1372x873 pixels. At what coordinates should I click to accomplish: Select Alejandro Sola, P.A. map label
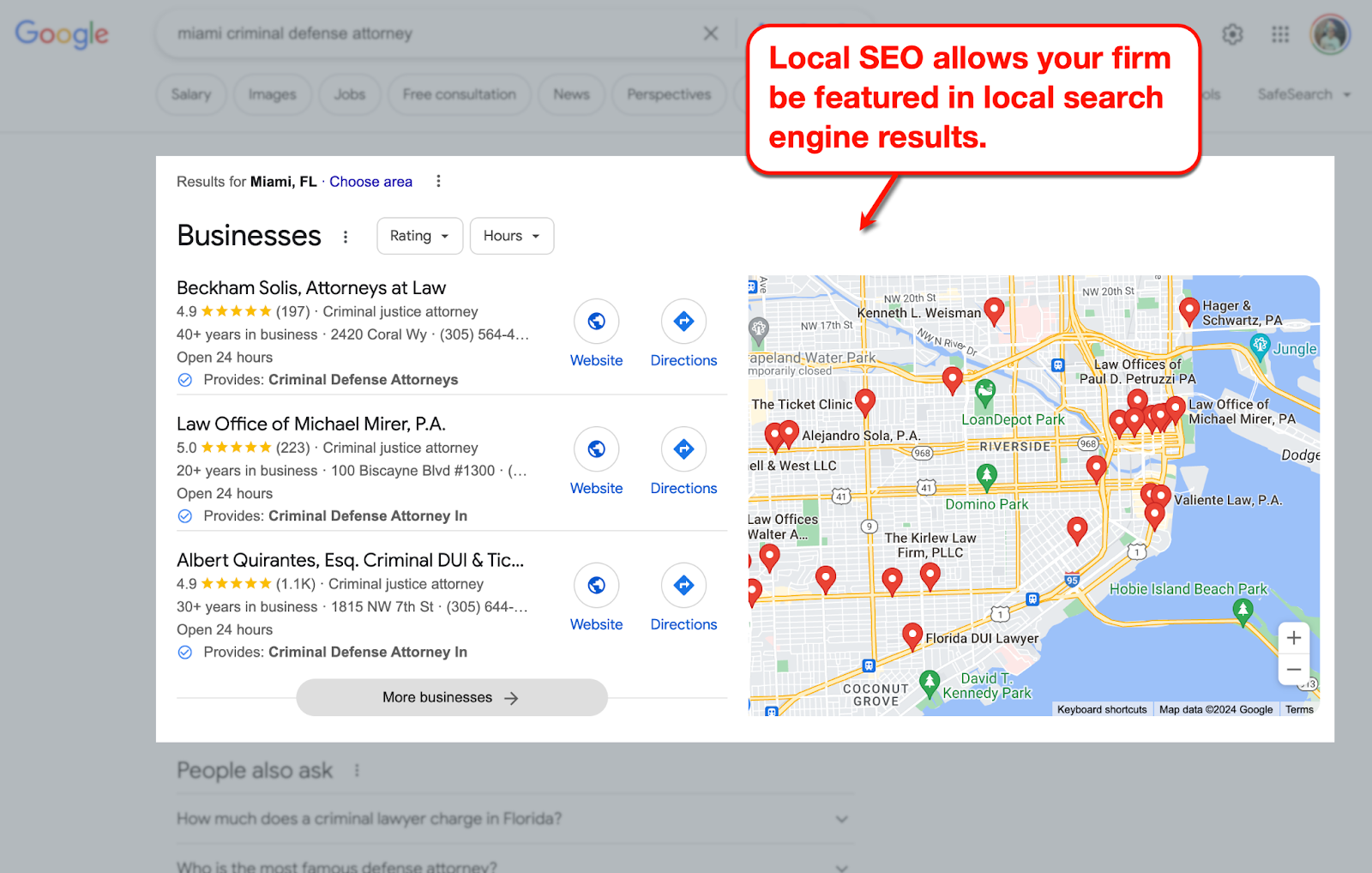pos(861,436)
